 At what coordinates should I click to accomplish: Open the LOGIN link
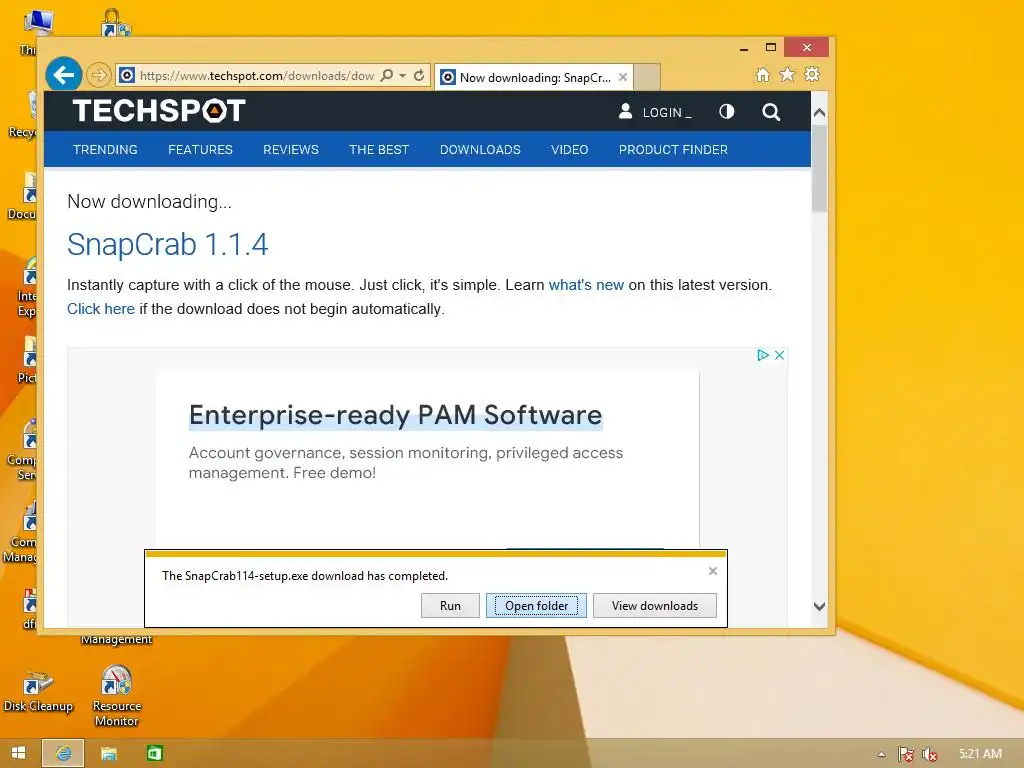[666, 112]
